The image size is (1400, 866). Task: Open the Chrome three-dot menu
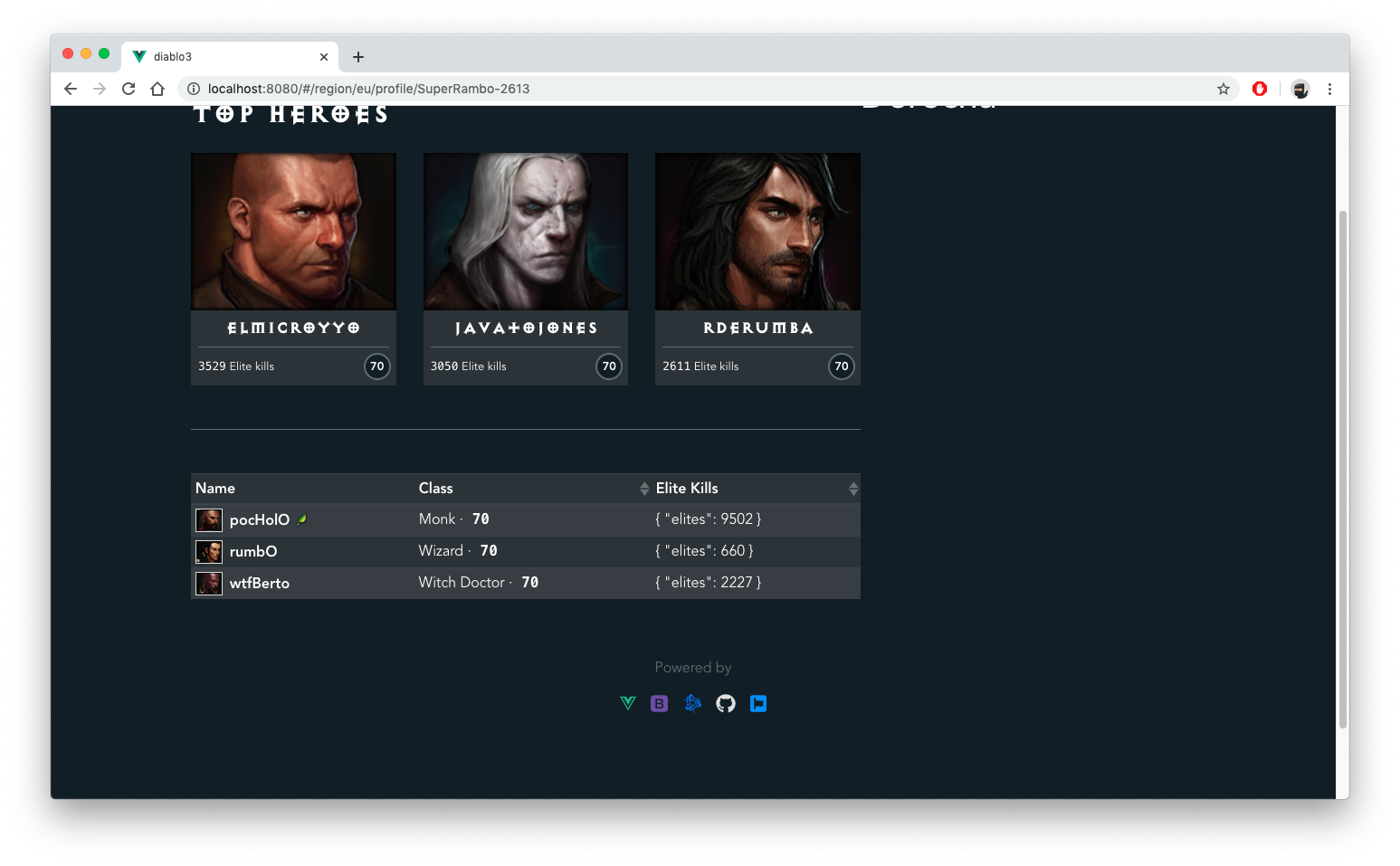coord(1329,89)
